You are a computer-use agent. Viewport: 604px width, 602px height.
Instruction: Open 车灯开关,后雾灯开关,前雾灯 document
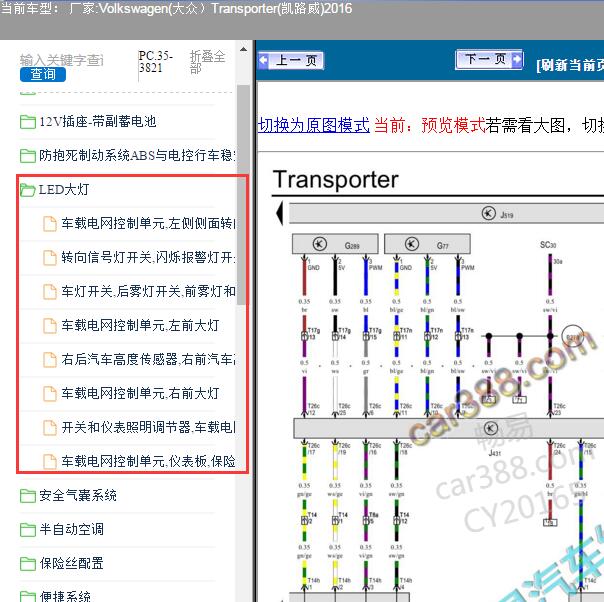[x=149, y=291]
